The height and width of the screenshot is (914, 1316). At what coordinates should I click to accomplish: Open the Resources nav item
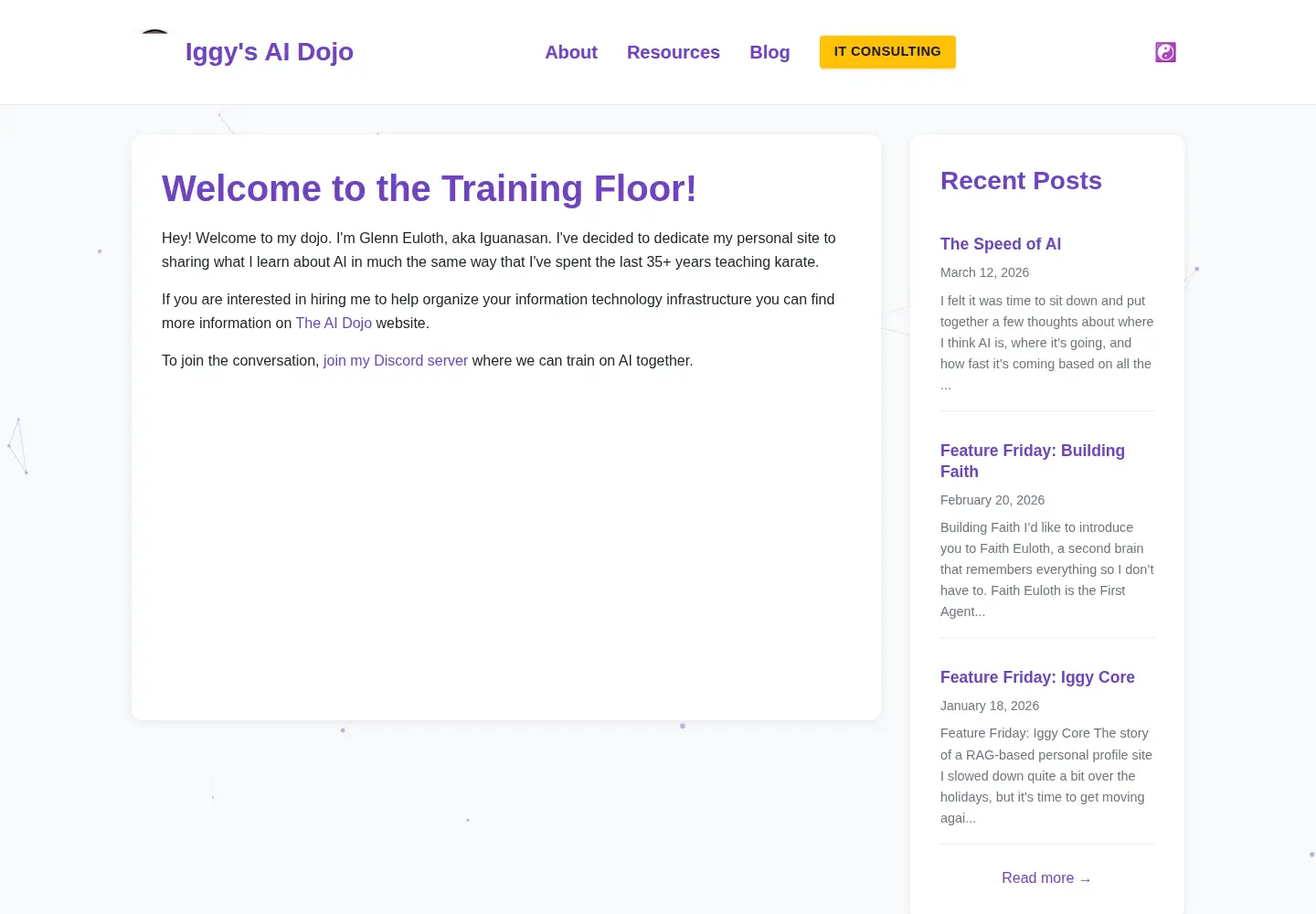point(674,52)
